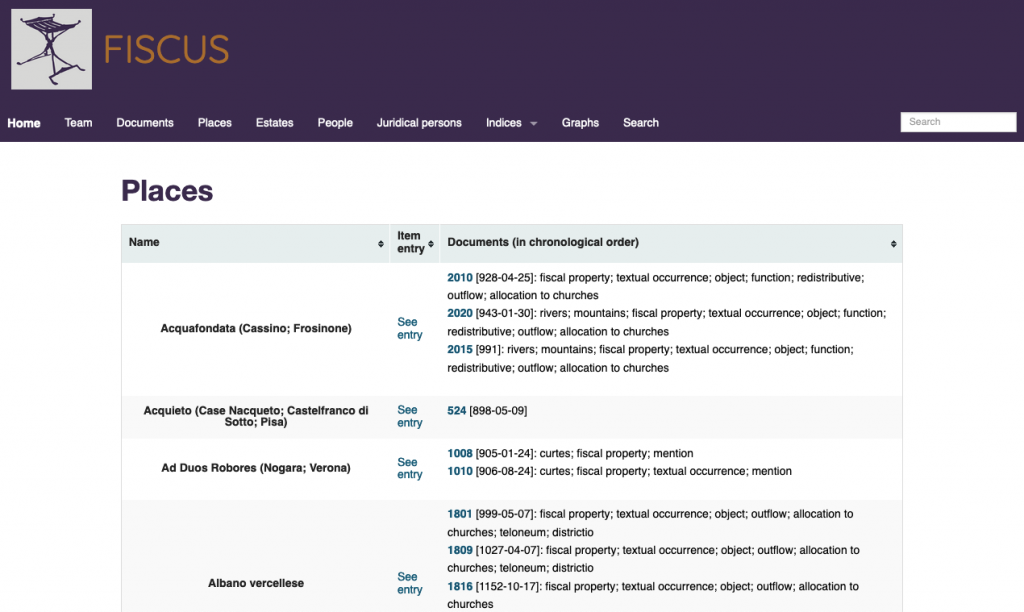
Task: Select the Name column header
Action: point(255,243)
